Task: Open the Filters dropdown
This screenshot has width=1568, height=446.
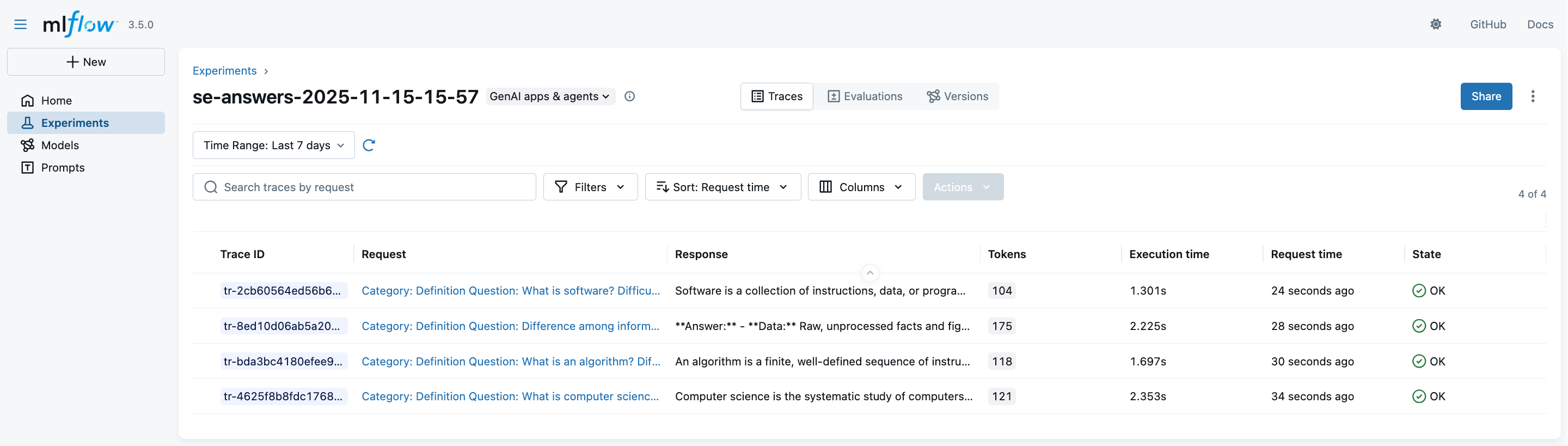Action: (590, 187)
